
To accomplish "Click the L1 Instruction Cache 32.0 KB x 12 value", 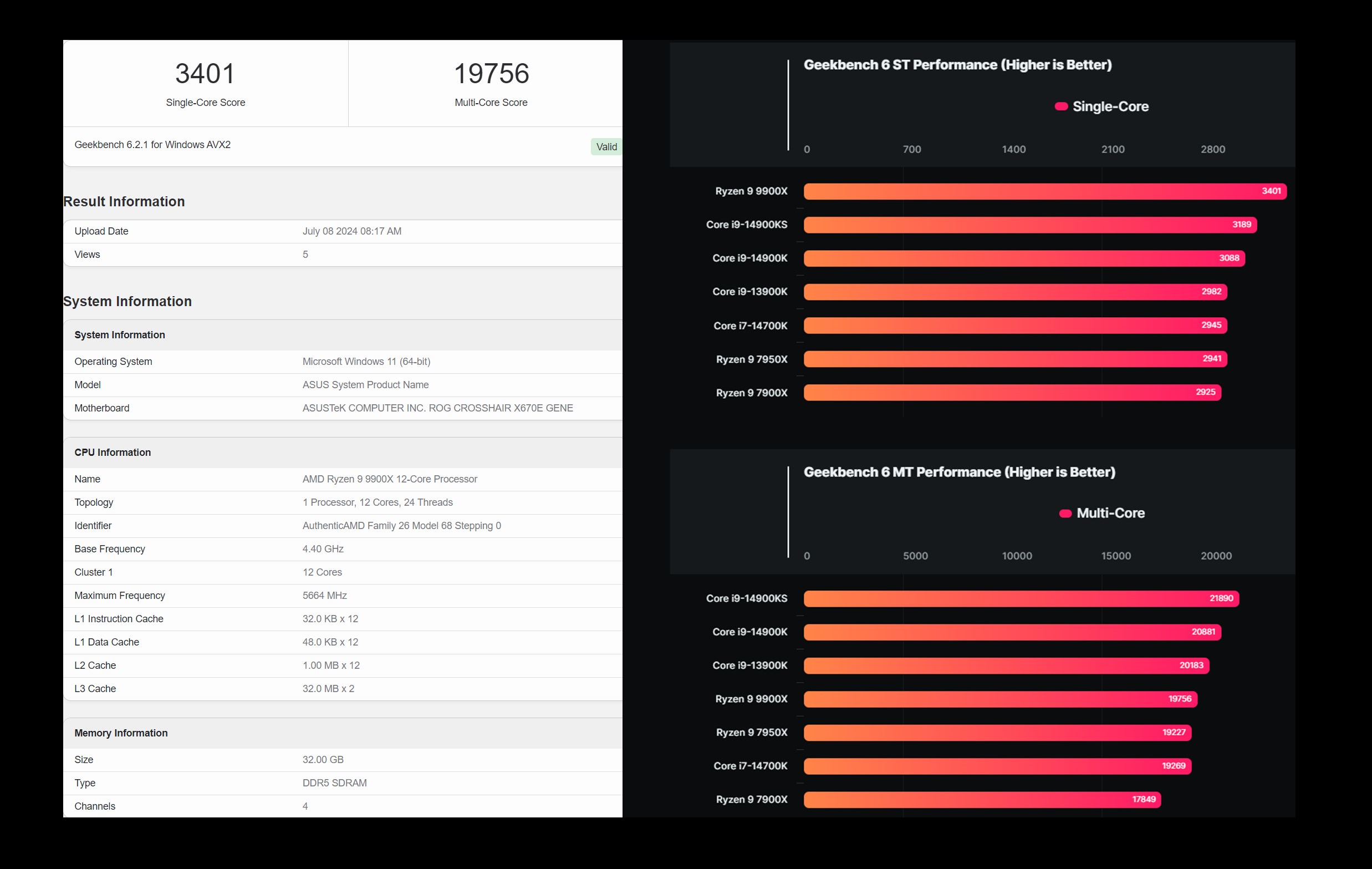I will [330, 619].
